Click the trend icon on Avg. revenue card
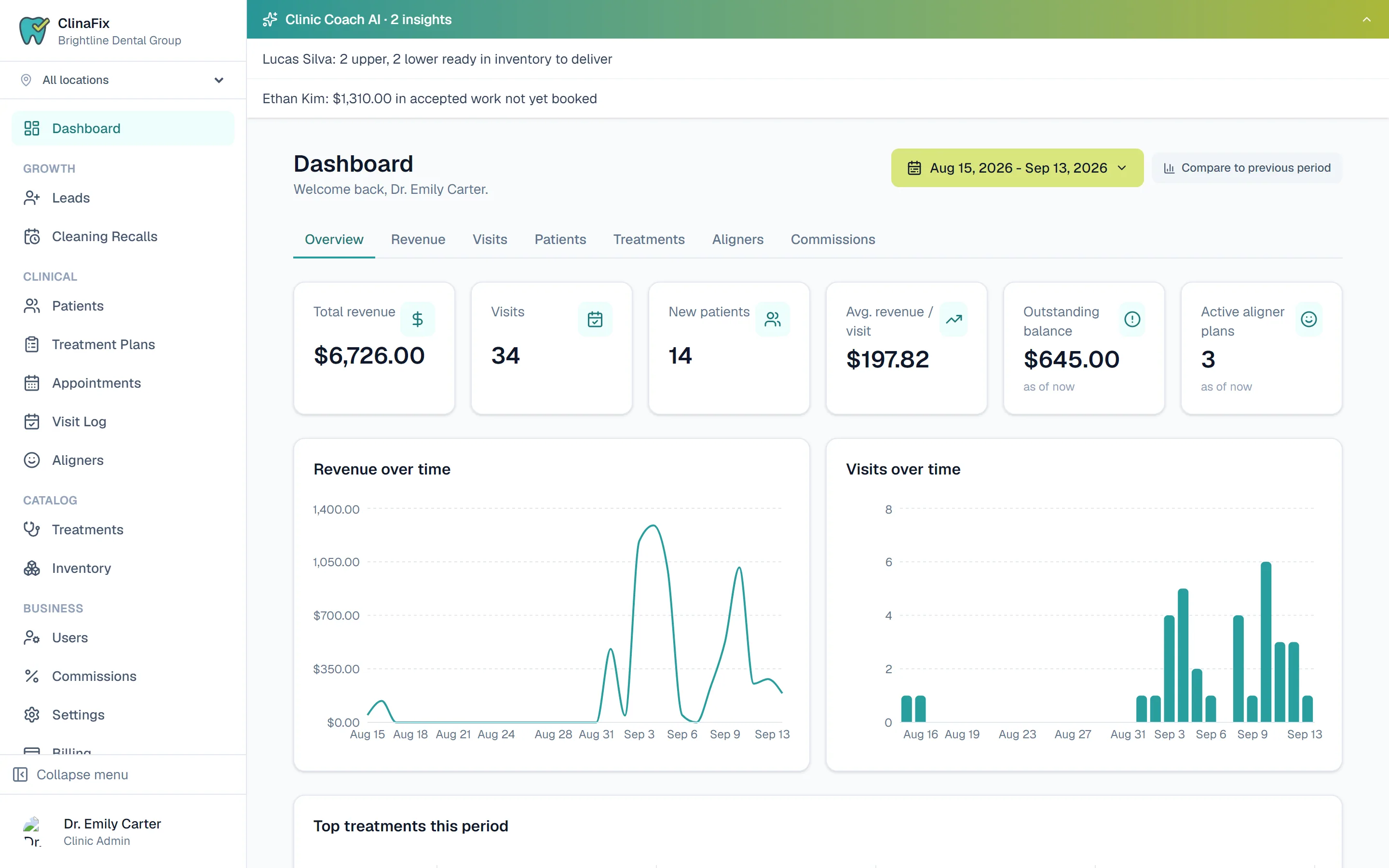The height and width of the screenshot is (868, 1389). click(954, 319)
